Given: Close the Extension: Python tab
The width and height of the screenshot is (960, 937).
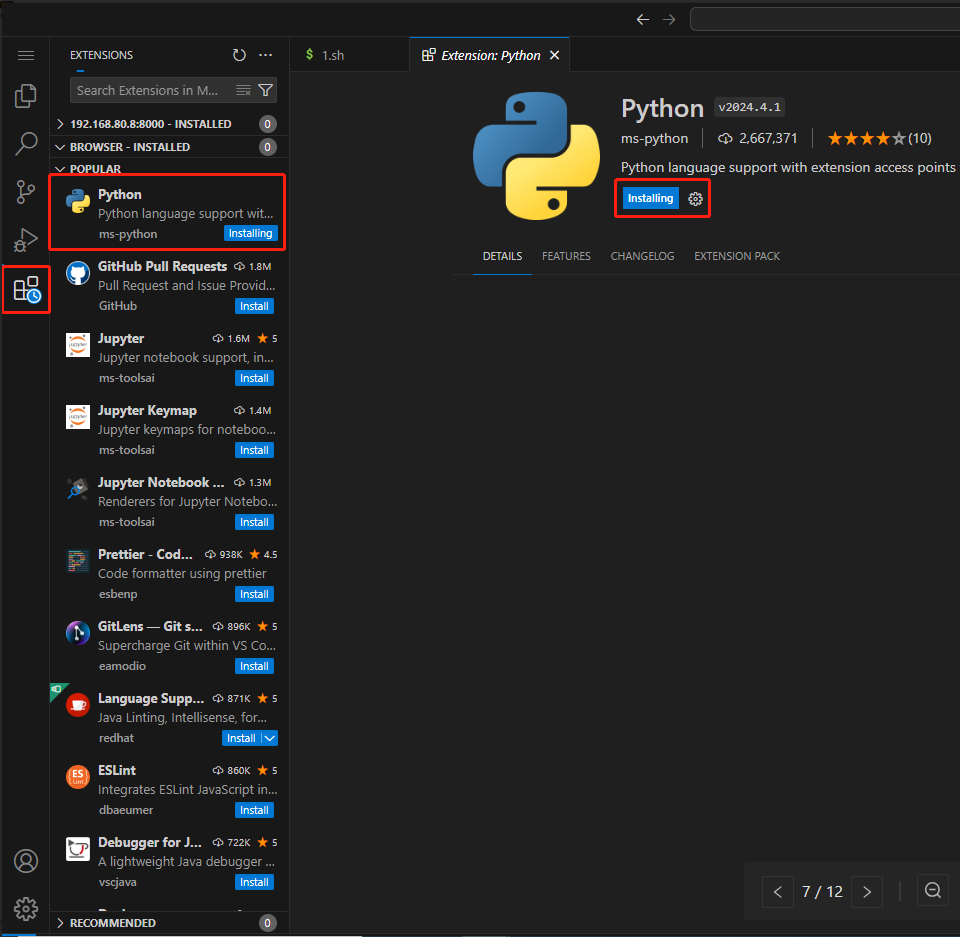Looking at the screenshot, I should tap(554, 55).
